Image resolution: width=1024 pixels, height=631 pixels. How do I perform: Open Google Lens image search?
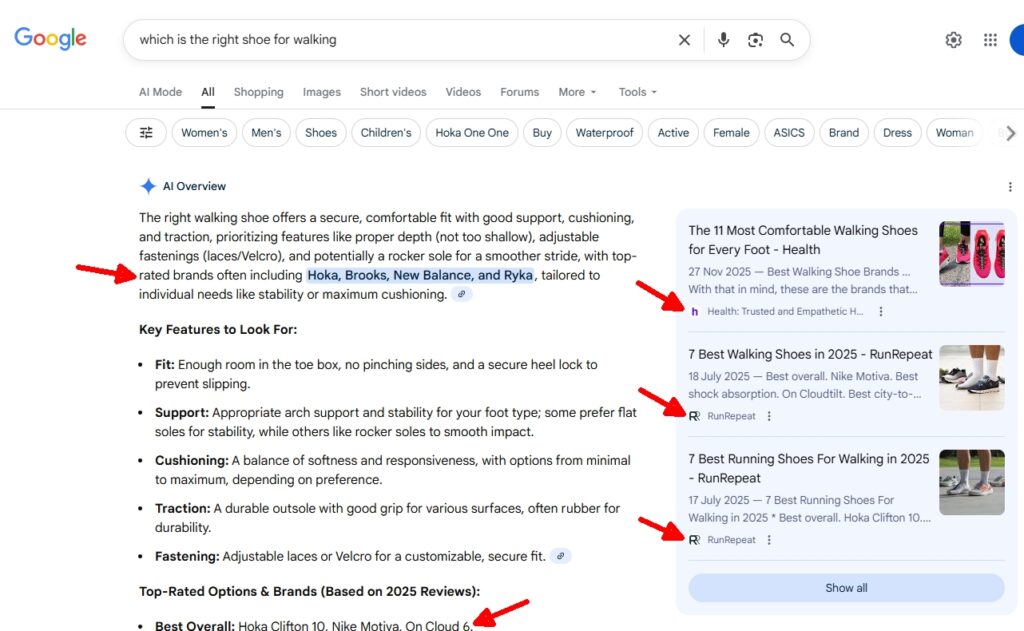755,40
